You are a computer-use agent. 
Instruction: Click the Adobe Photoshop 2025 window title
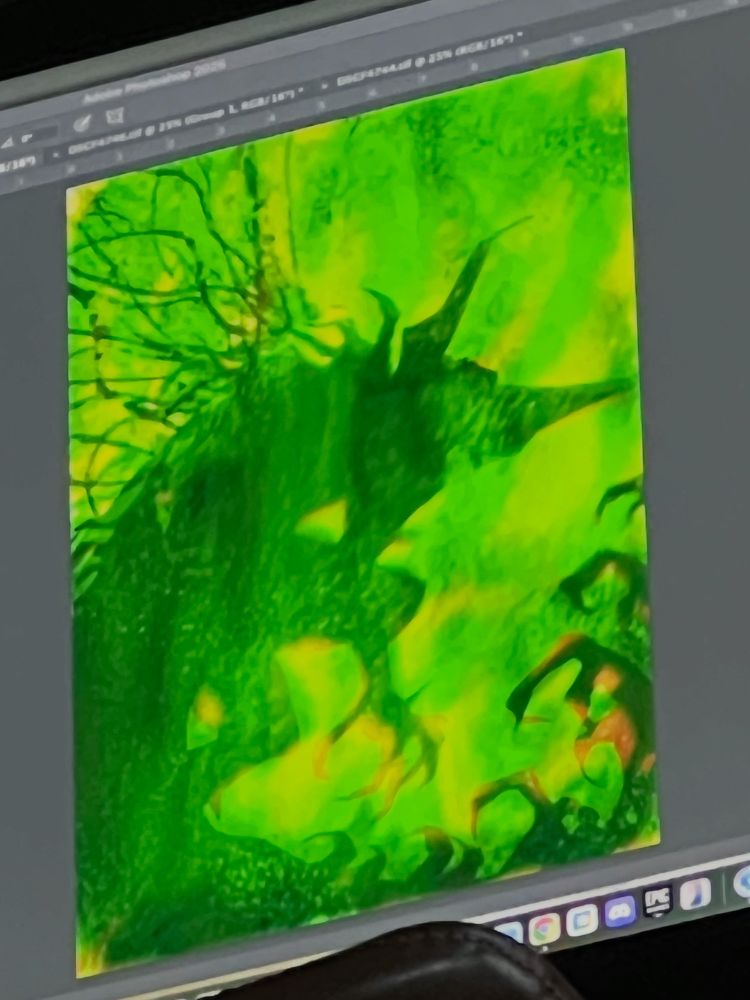(155, 84)
